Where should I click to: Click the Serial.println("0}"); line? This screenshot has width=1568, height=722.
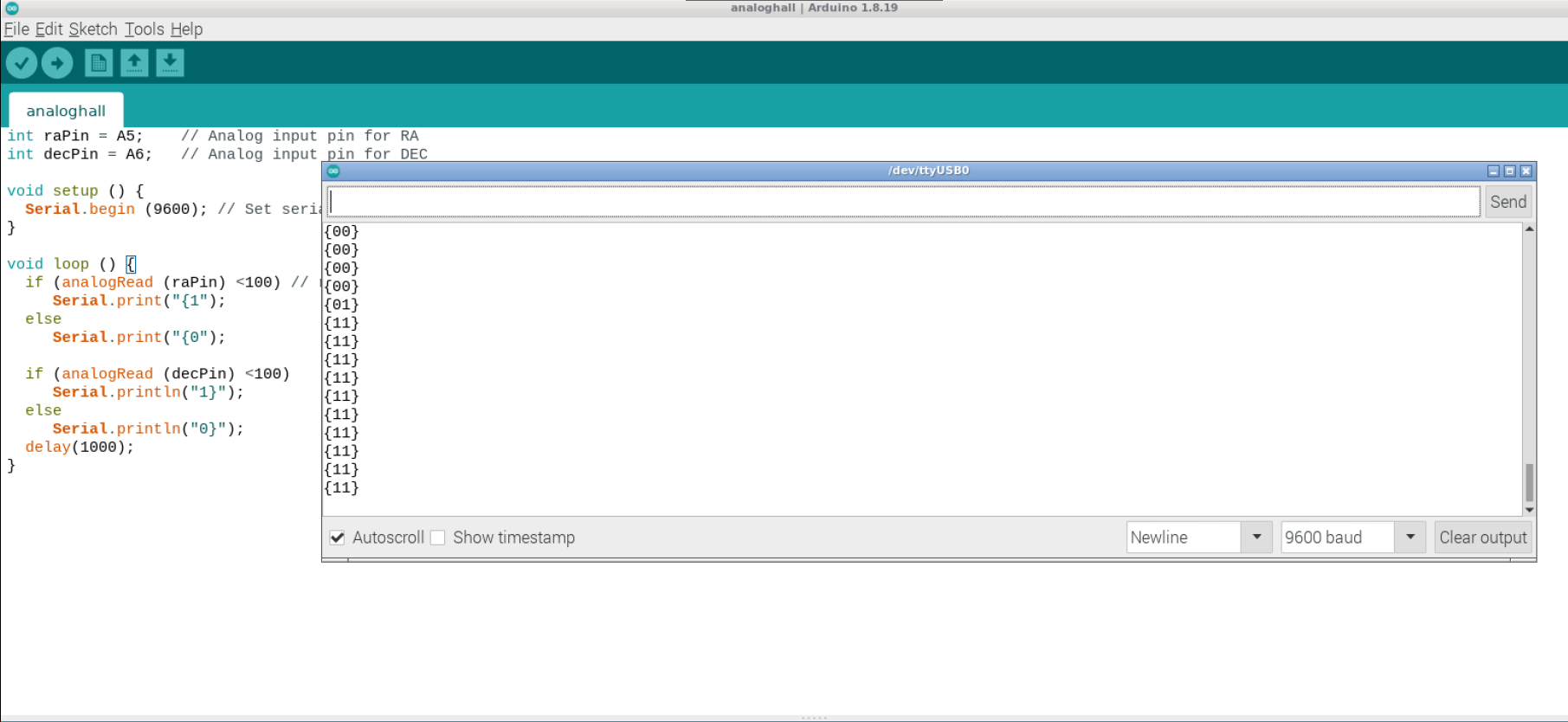click(x=148, y=429)
